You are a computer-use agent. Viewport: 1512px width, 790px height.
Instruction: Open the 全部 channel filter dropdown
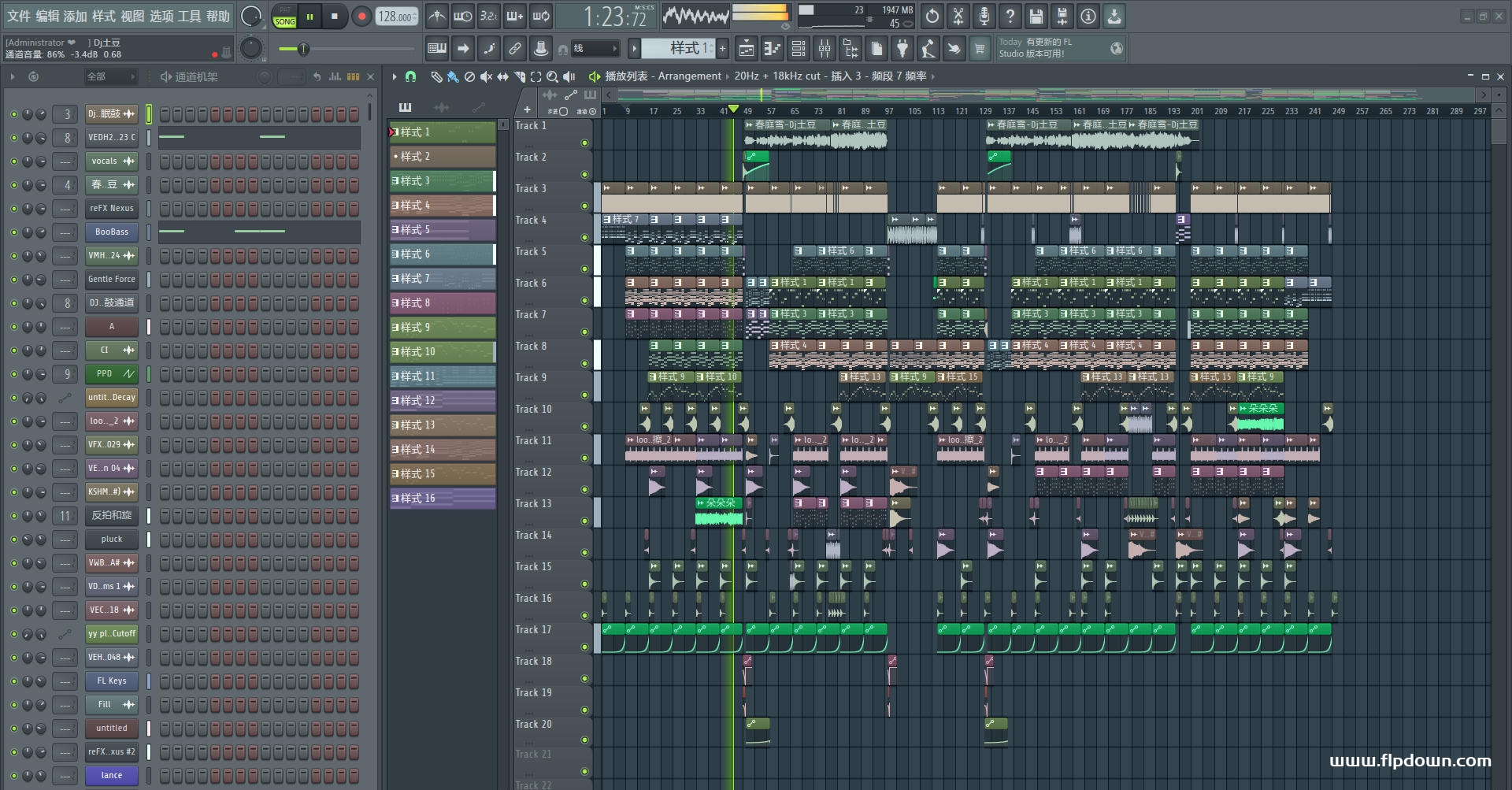pos(110,76)
